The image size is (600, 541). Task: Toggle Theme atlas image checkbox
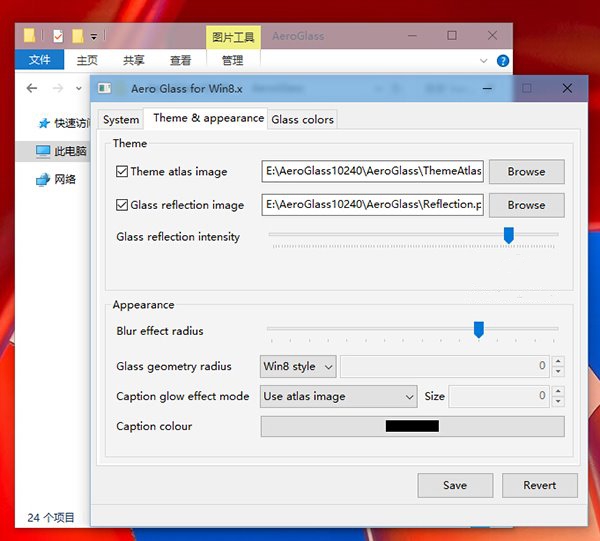click(122, 172)
